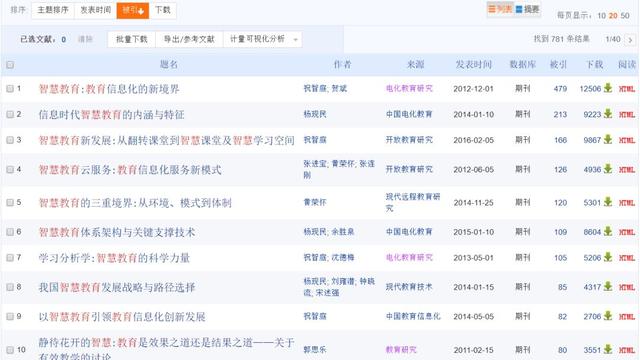
Task: Click 批量下载 button
Action: (131, 39)
